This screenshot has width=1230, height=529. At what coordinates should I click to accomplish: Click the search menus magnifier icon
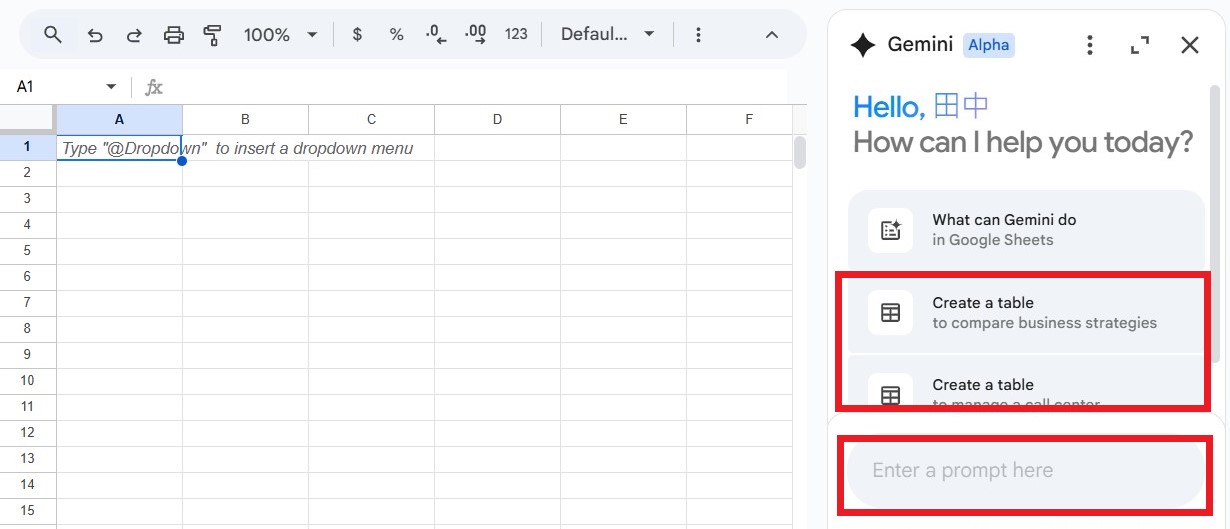tap(53, 35)
